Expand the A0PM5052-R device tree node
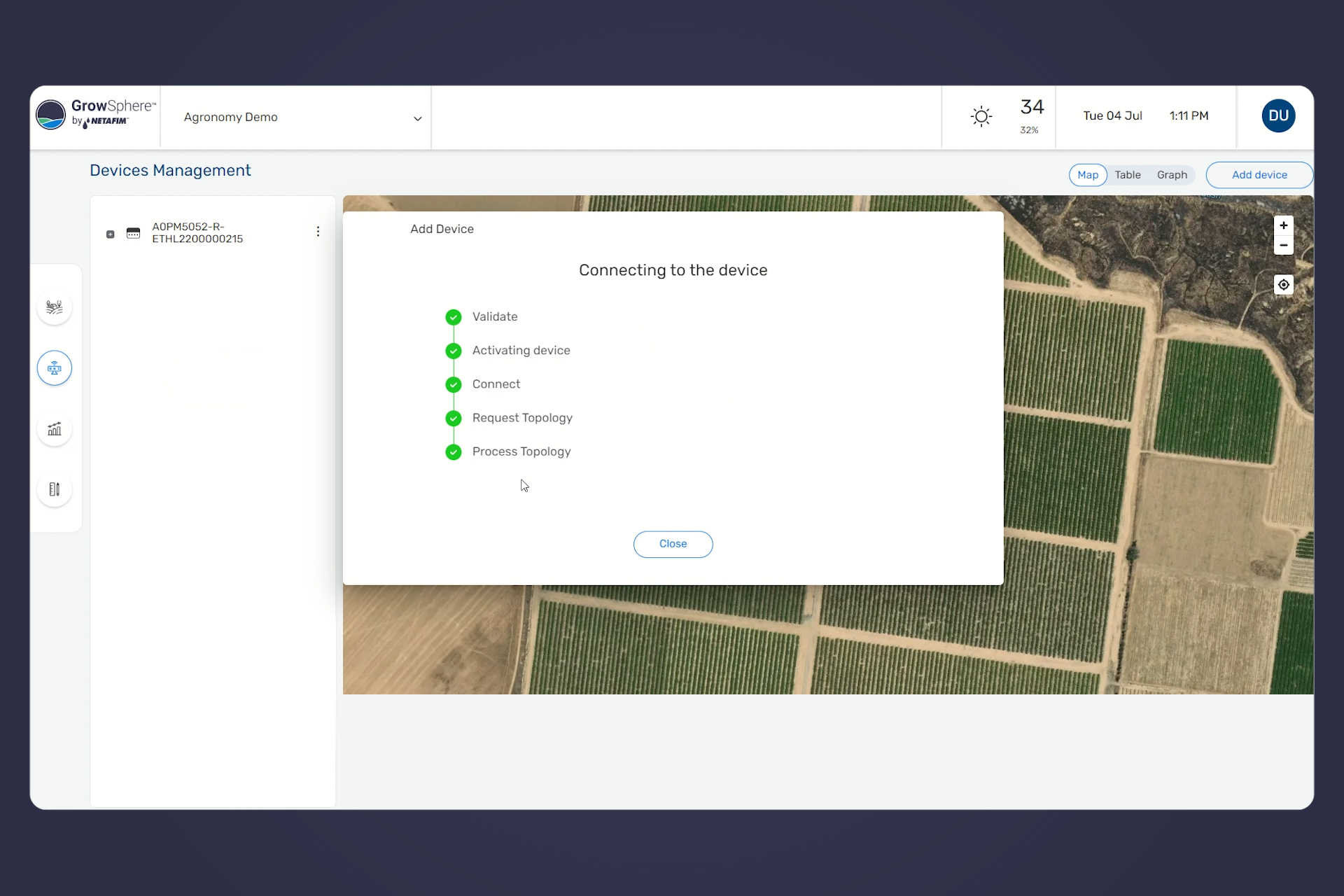 click(110, 234)
